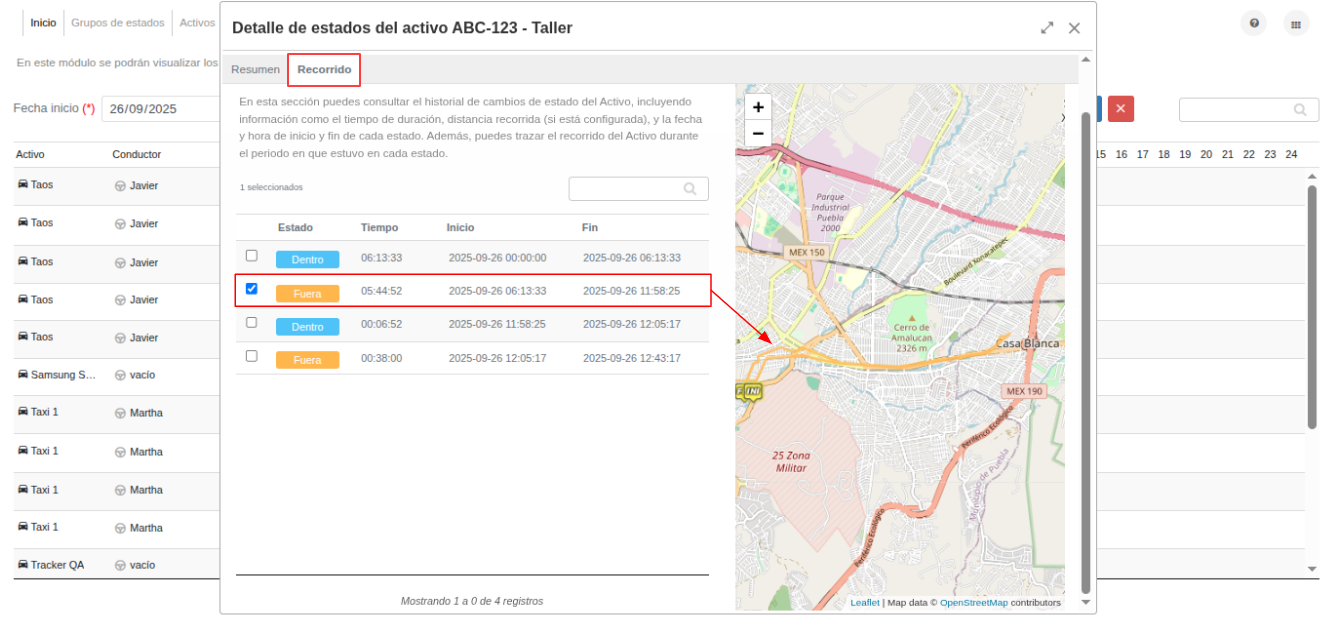The image size is (1328, 623).
Task: Click the red X clear button
Action: [x=1121, y=109]
